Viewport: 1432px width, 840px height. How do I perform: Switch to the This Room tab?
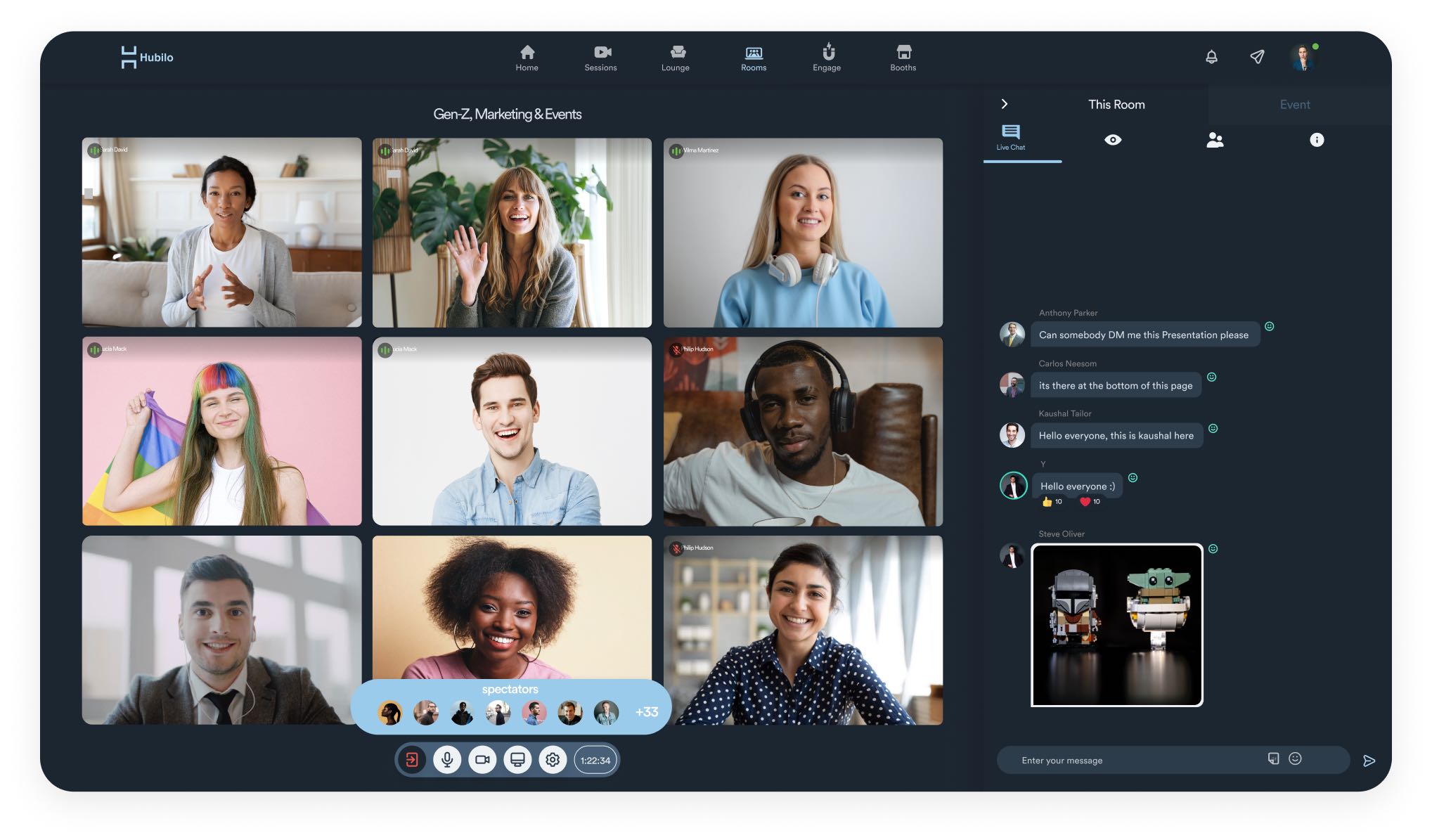(1116, 104)
